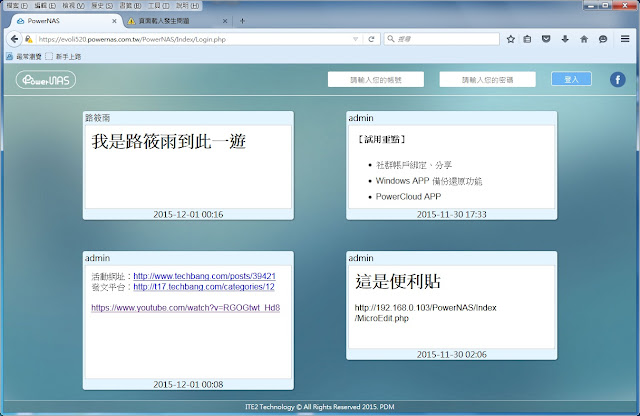This screenshot has height=416, width=640.
Task: Open the techbang.com/posts/39421 link
Action: coord(204,276)
